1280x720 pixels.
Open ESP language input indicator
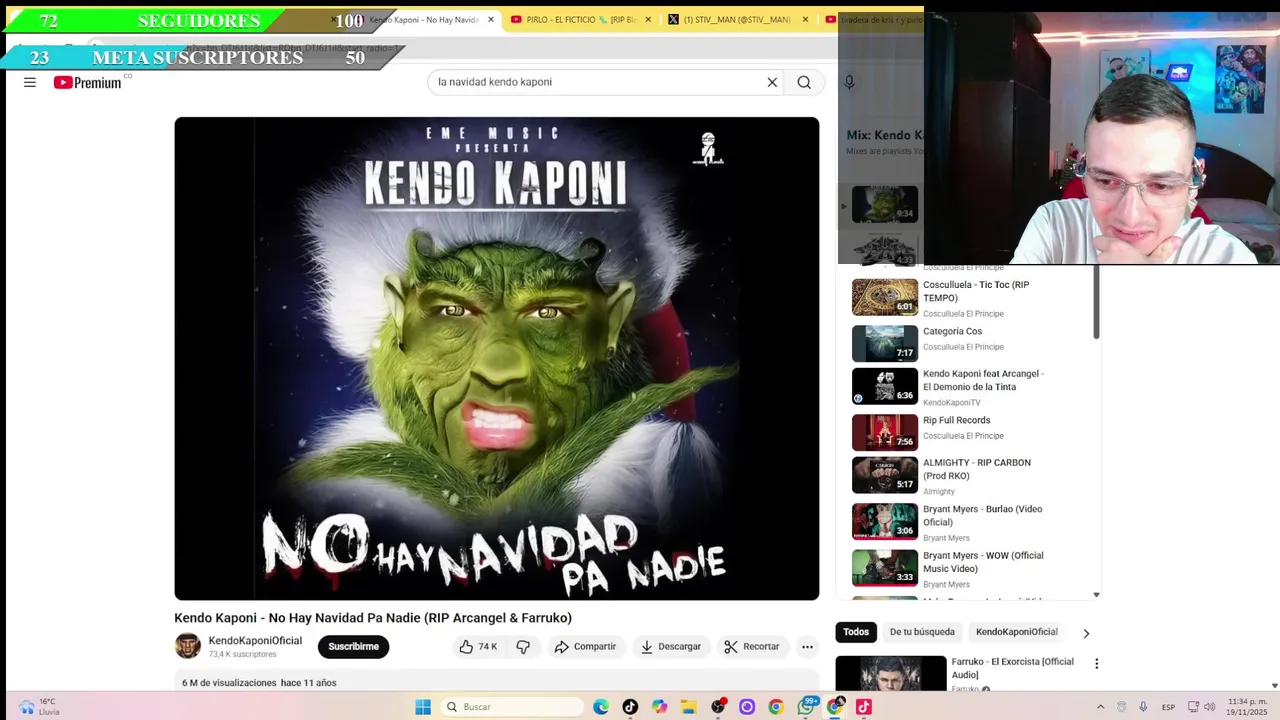point(1168,707)
